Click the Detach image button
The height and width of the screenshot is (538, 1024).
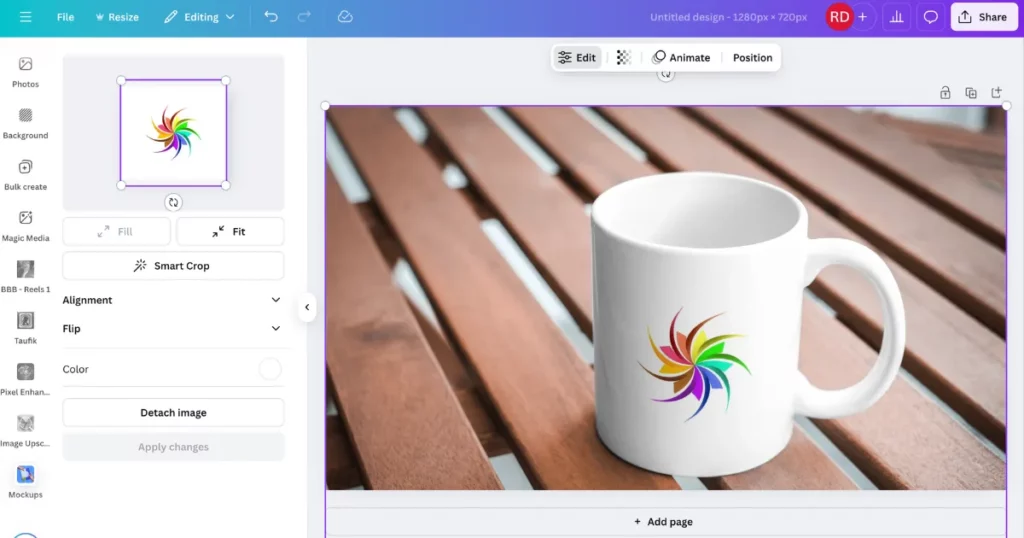(x=173, y=413)
